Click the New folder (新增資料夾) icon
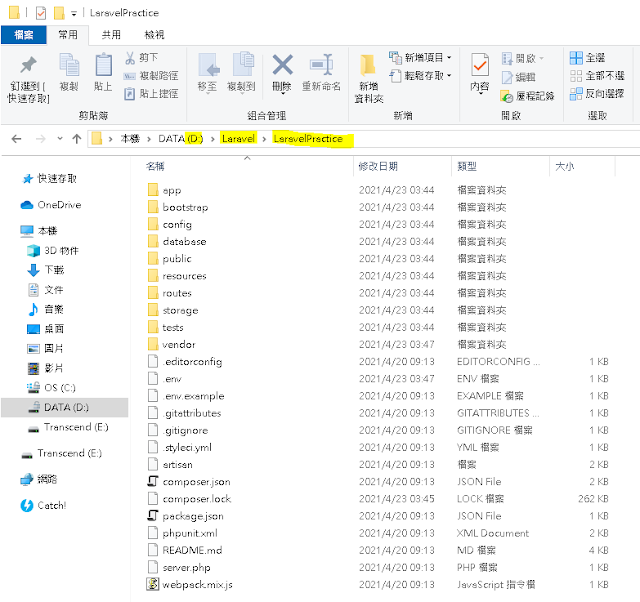640x602 pixels. click(368, 65)
